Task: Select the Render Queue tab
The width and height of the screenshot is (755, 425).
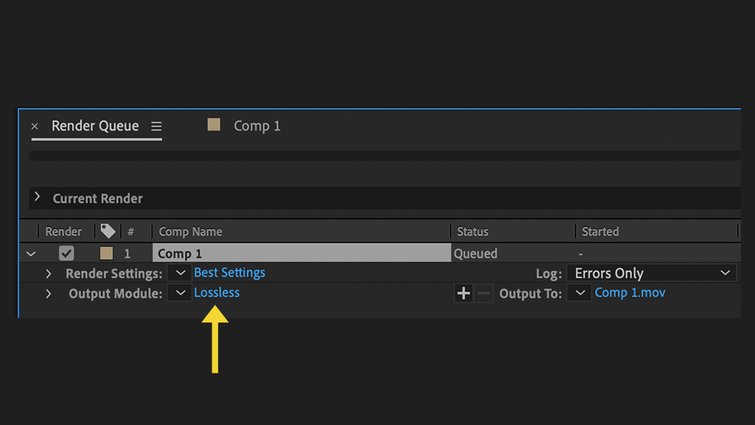Action: 95,126
